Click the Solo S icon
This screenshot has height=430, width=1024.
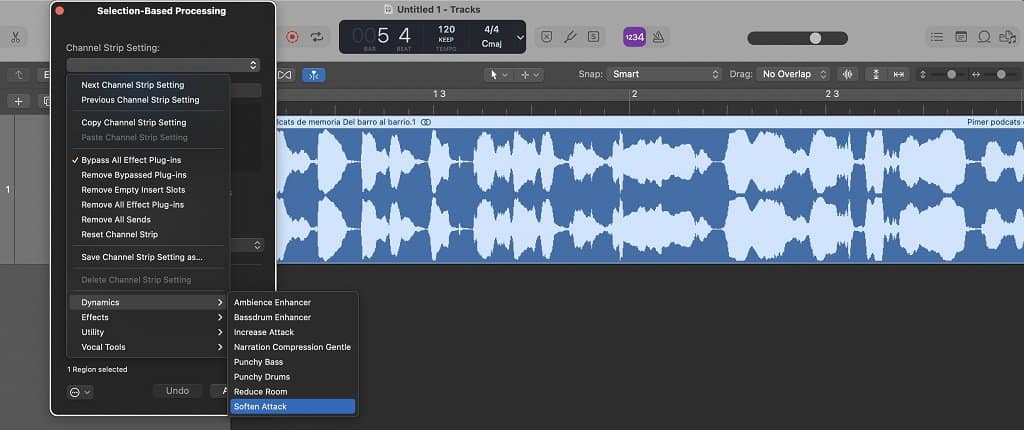click(594, 37)
